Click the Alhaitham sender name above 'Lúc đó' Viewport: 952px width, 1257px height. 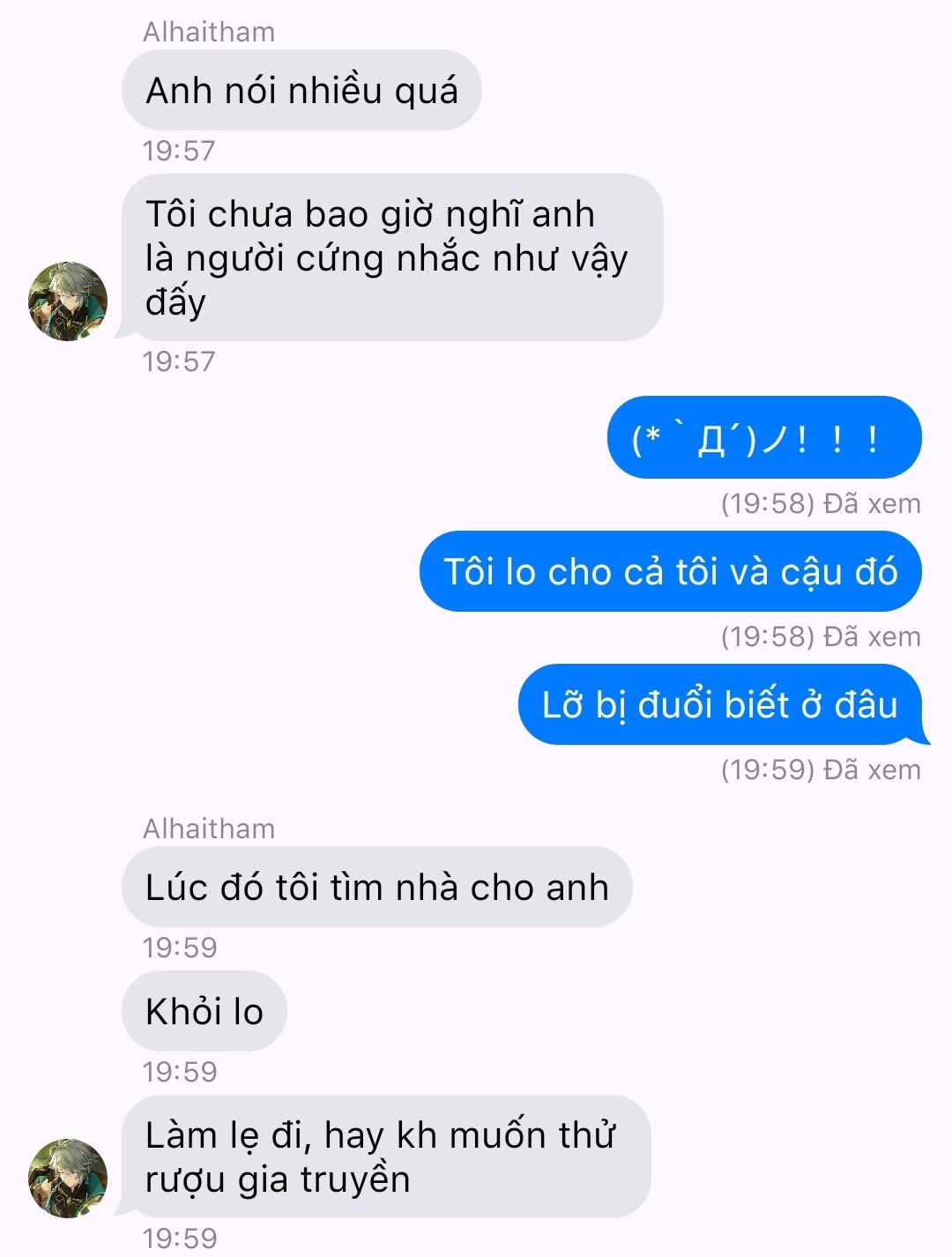tap(209, 829)
